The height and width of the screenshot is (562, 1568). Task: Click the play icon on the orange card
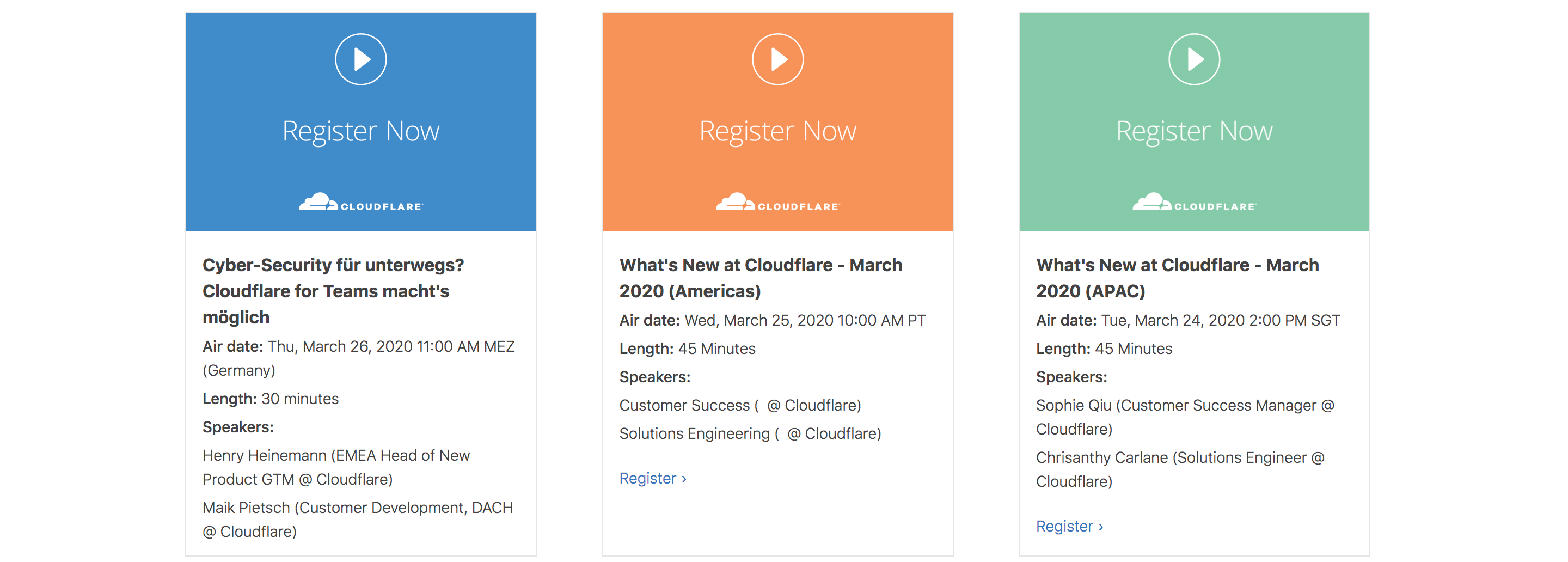click(778, 59)
